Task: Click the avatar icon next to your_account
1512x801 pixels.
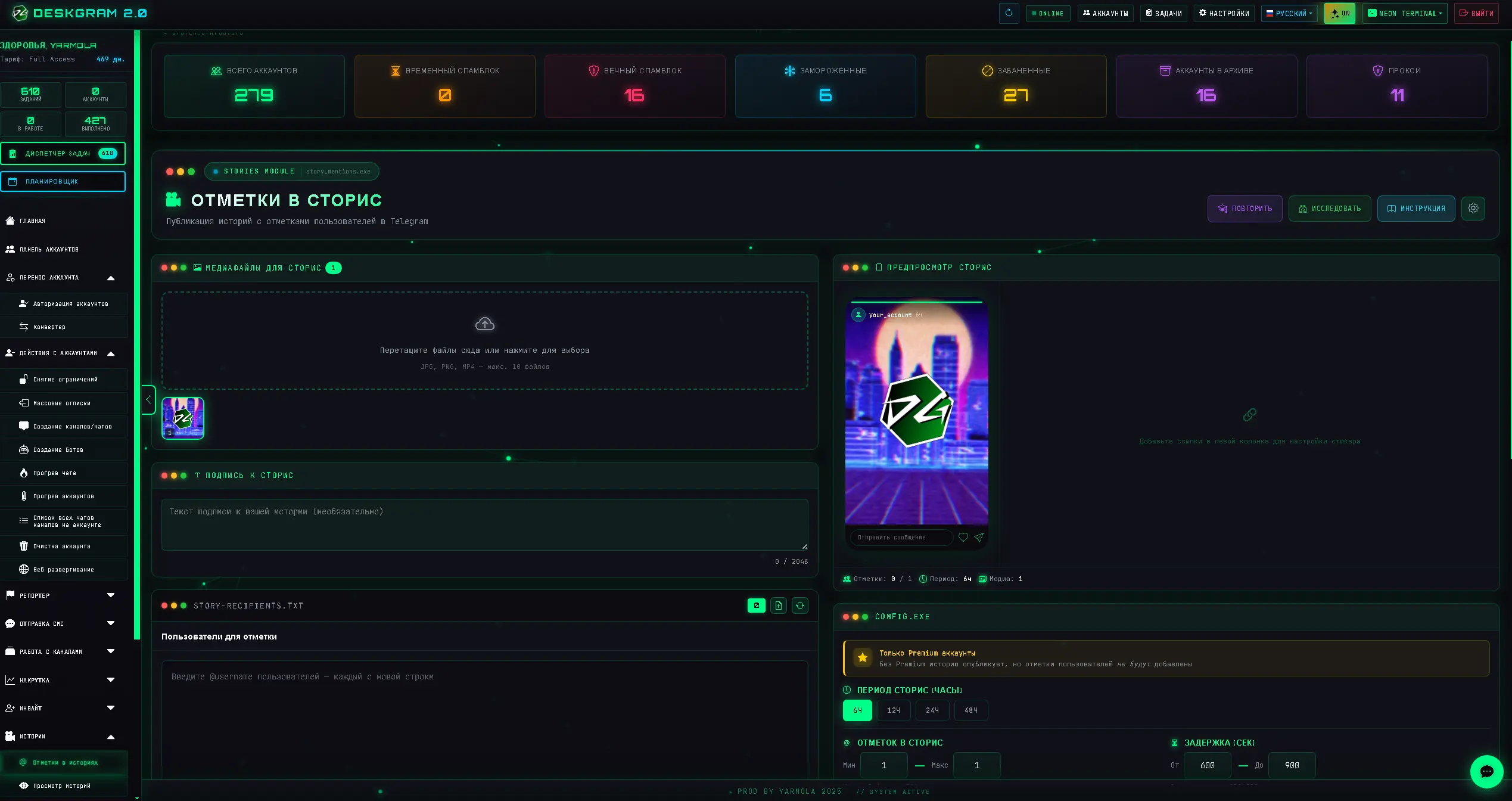Action: tap(858, 315)
